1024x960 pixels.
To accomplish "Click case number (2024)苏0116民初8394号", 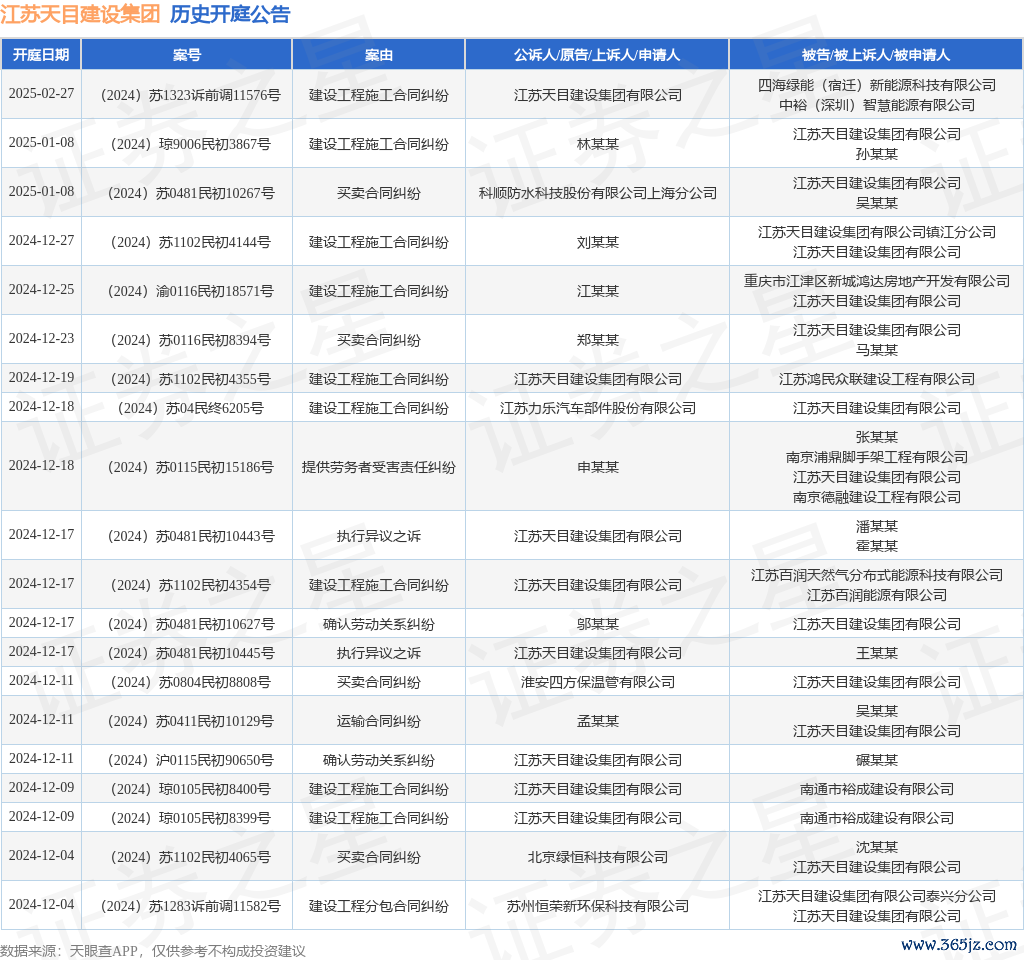I will pos(190,340).
